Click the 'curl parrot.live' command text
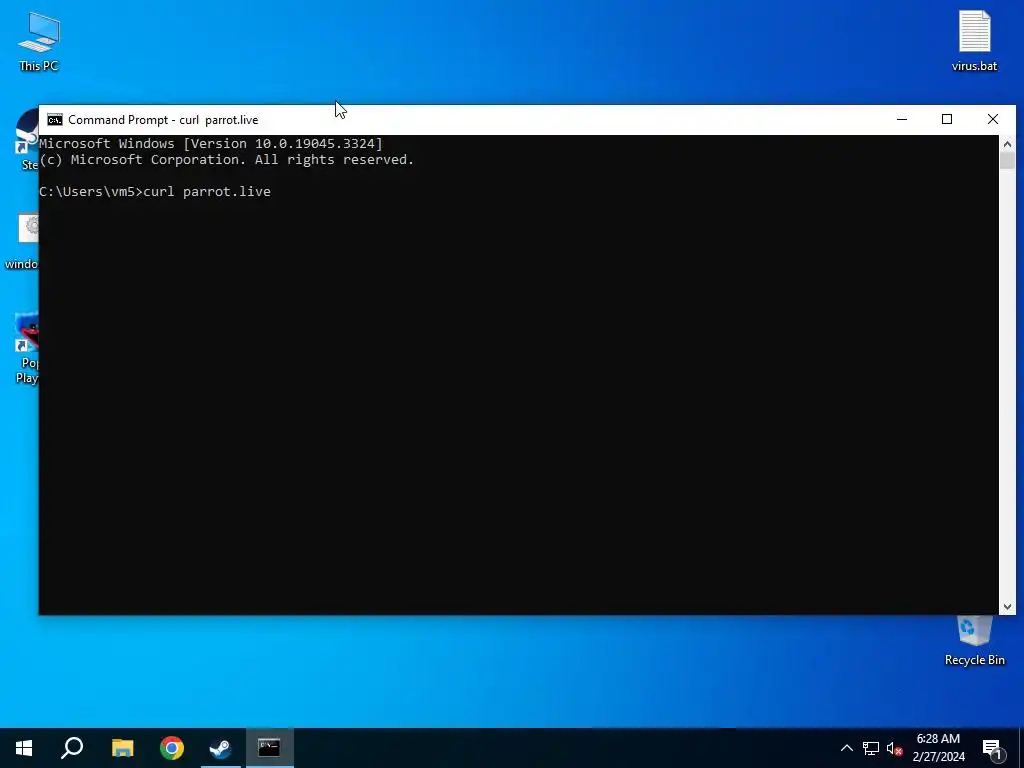Viewport: 1024px width, 768px height. 207,191
